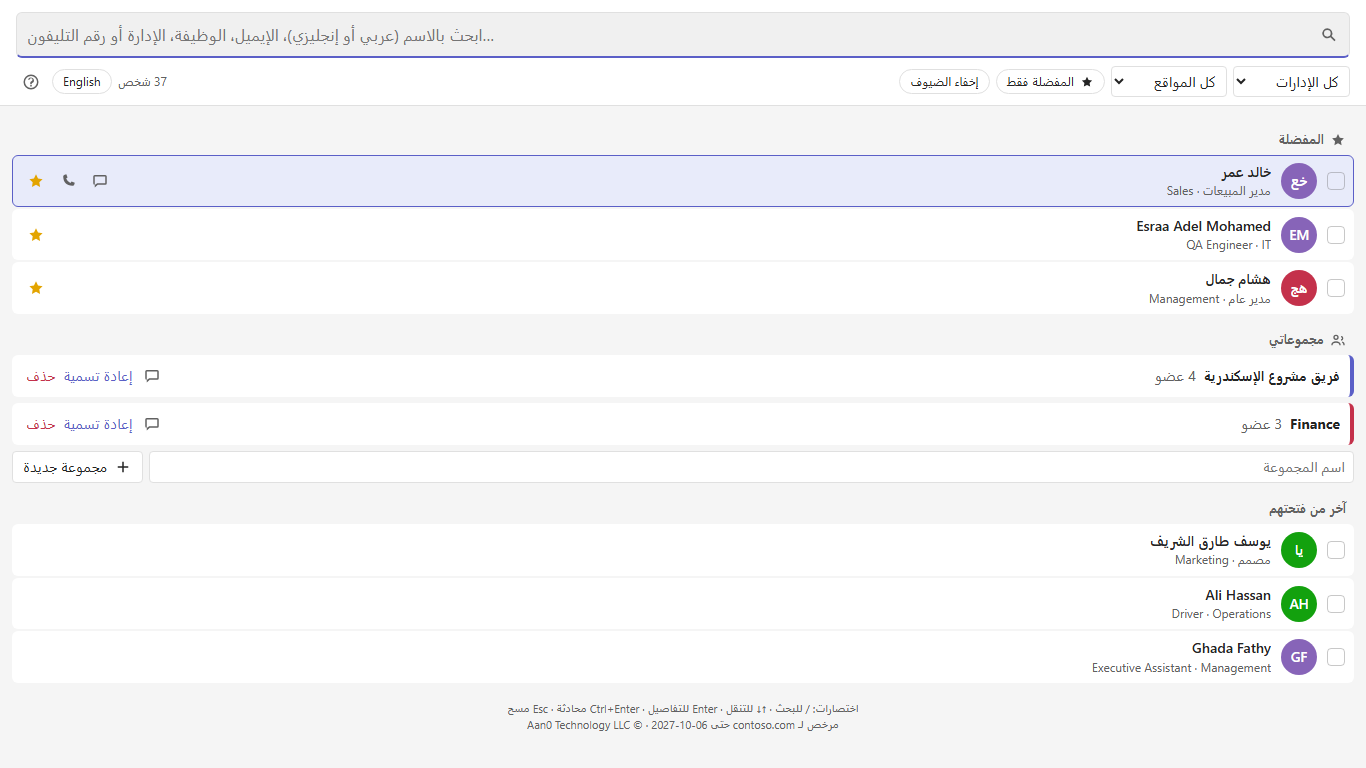The width and height of the screenshot is (1366, 768).
Task: Open Ali Hassan contact name
Action: (x=1238, y=595)
